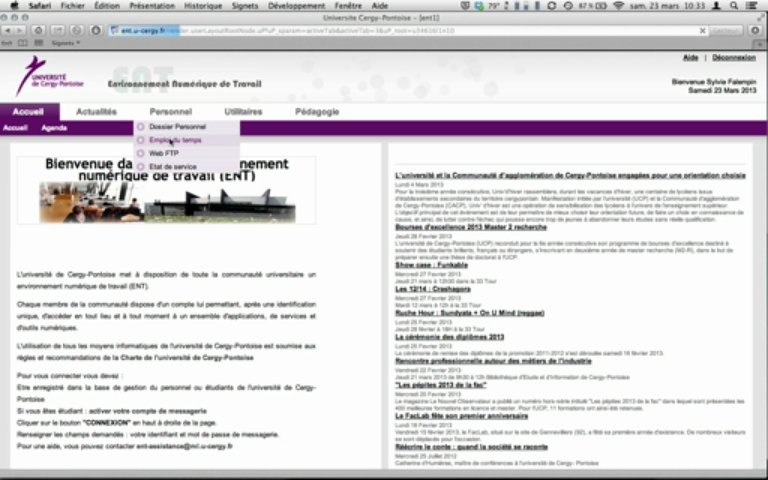Add a new tab with the plus button
Image resolution: width=768 pixels, height=480 pixels.
pyautogui.click(x=761, y=44)
